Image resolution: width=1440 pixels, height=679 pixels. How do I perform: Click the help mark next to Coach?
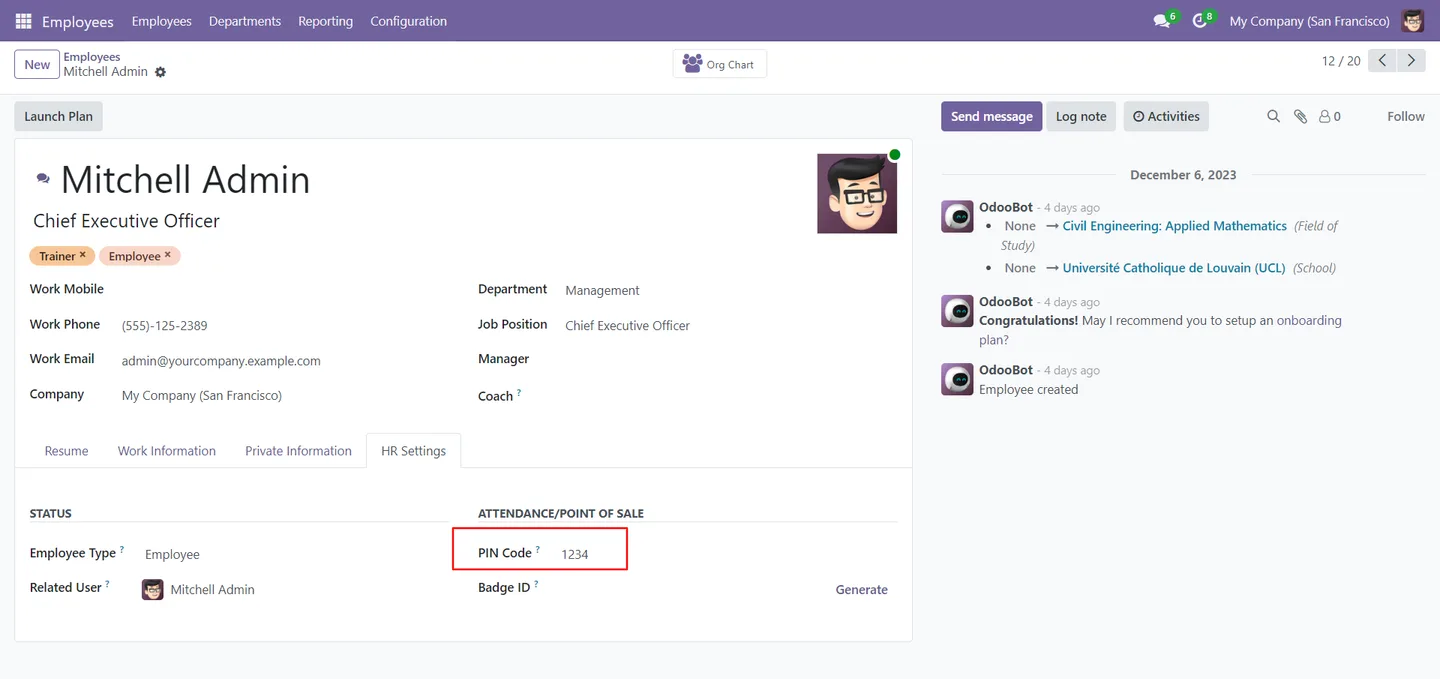tap(519, 393)
